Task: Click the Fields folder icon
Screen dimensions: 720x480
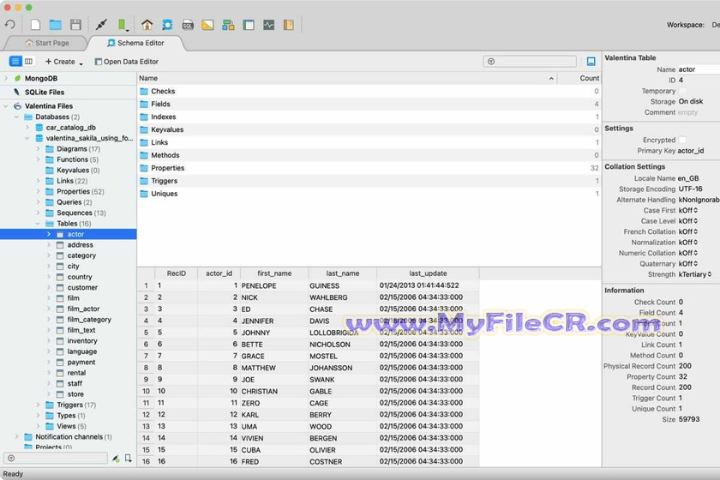Action: (144, 104)
